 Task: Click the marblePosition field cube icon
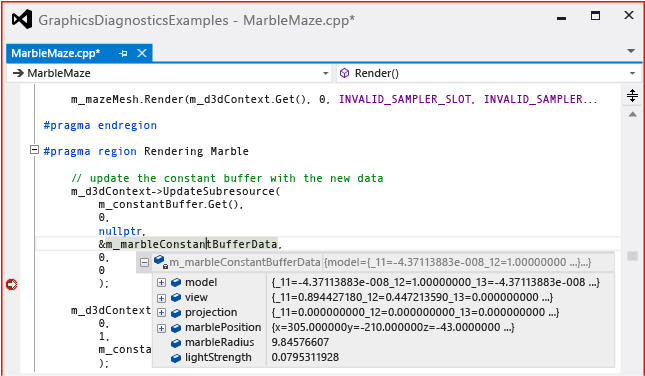176,328
